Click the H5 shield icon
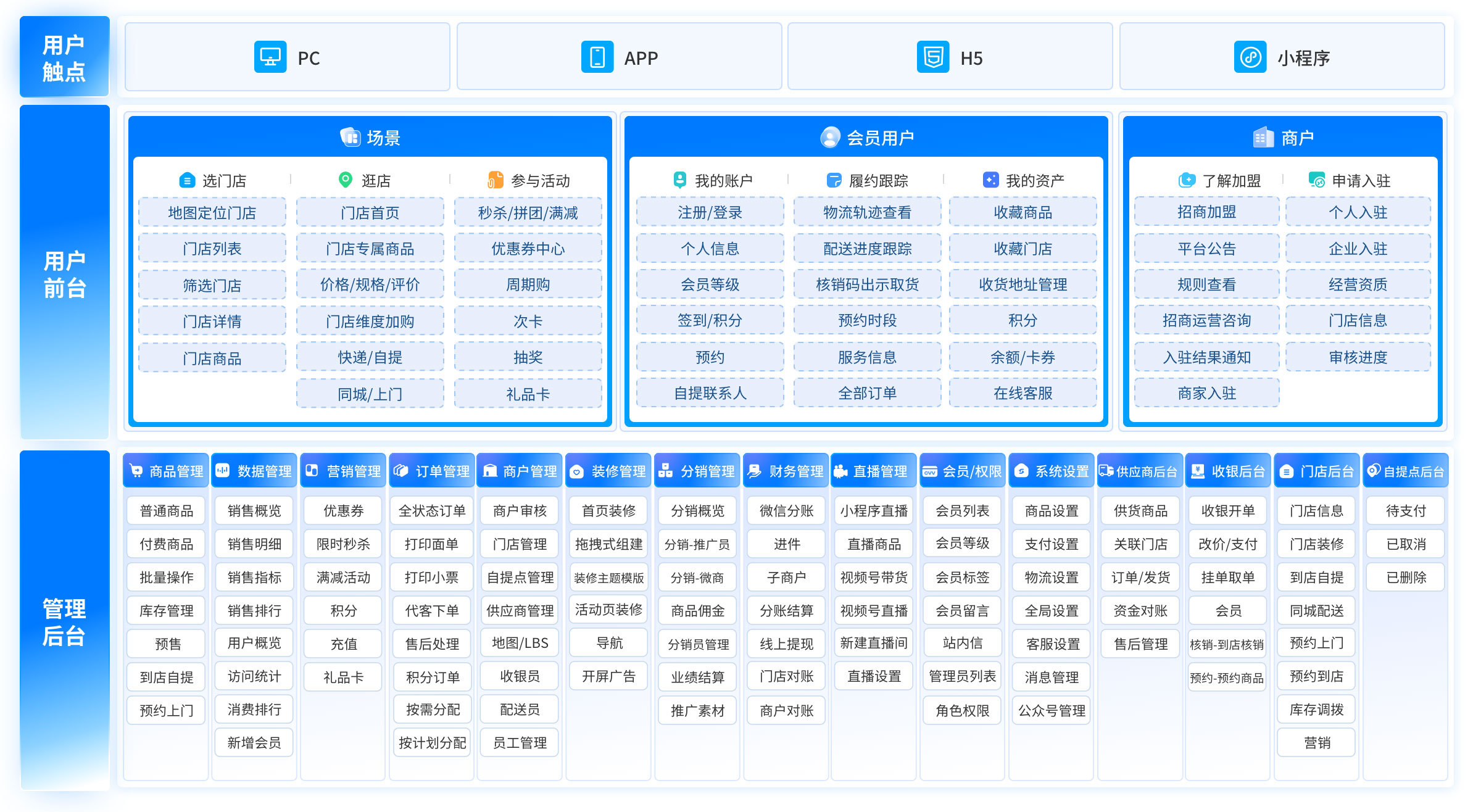Screen dimensions: 1481x812 click(x=933, y=57)
